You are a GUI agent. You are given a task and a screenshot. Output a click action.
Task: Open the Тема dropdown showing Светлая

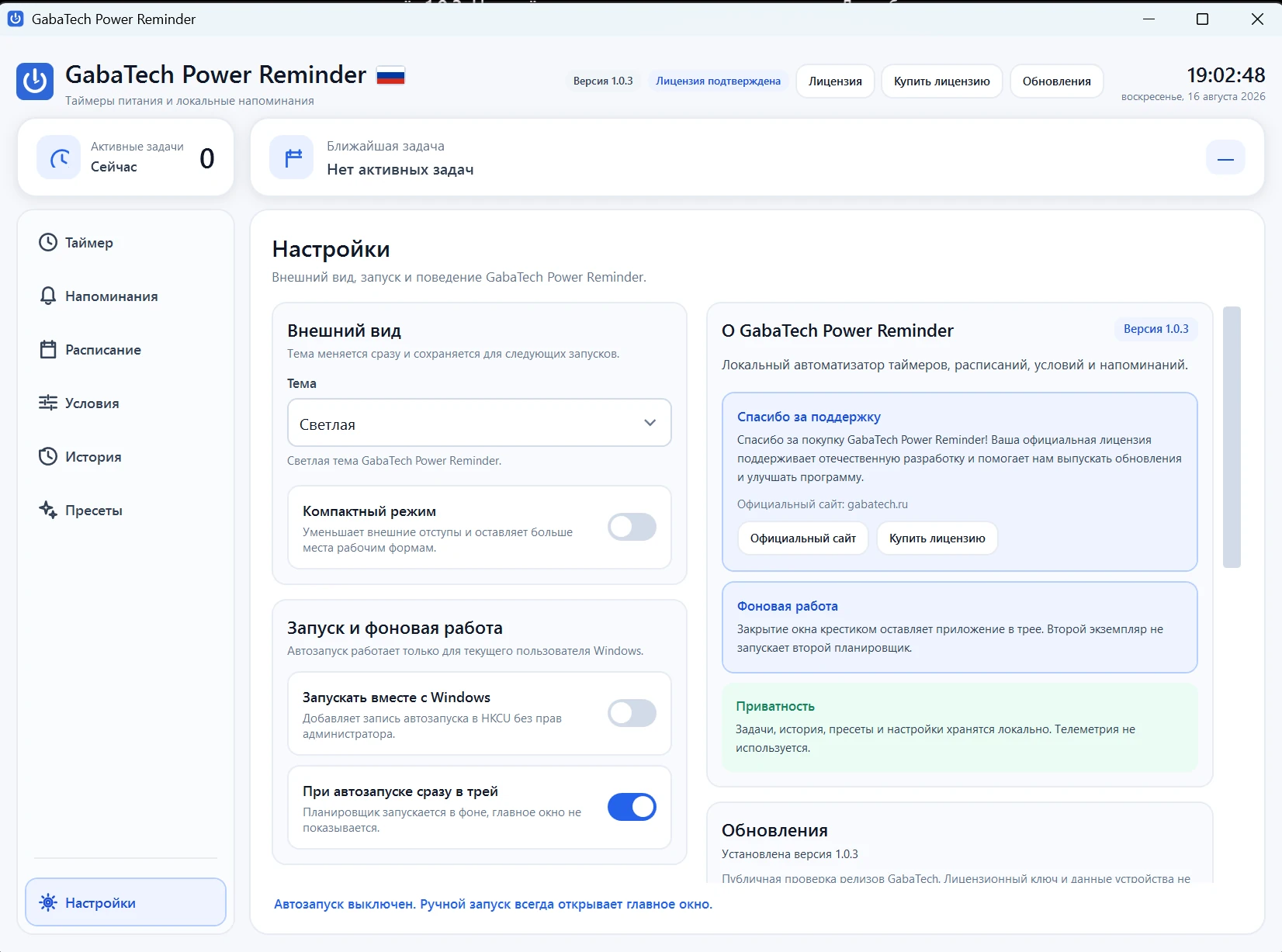480,423
